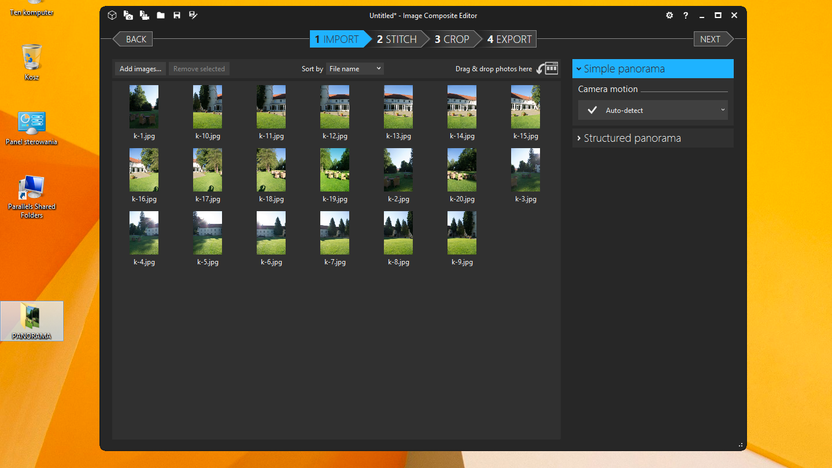Open Parallels Shared Folders desktop icon
The image size is (832, 468).
coord(31,196)
